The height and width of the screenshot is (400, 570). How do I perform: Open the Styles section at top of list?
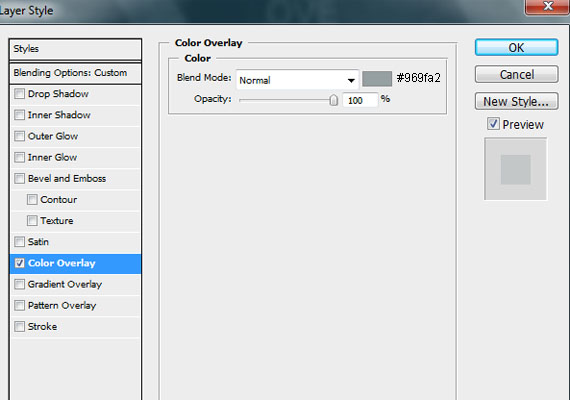76,49
